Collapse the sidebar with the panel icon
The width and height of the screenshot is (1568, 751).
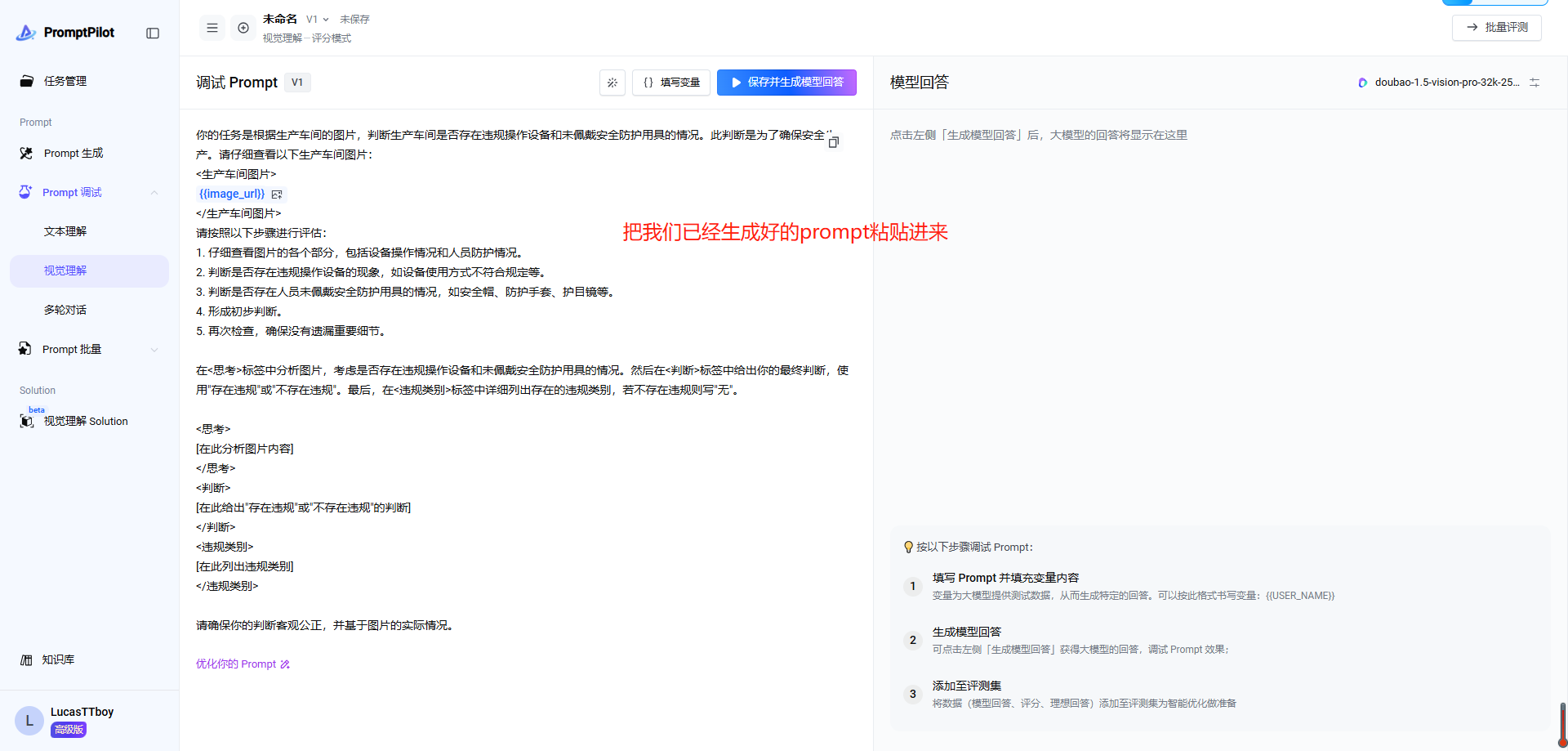(x=153, y=33)
